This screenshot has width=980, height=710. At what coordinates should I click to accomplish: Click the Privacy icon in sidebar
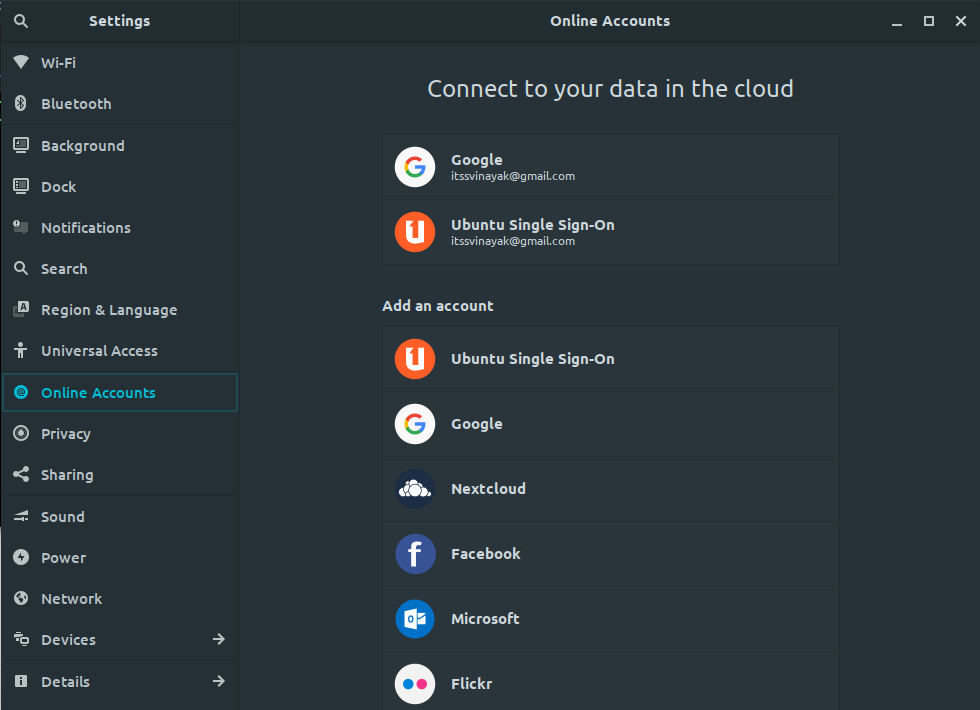tap(20, 434)
